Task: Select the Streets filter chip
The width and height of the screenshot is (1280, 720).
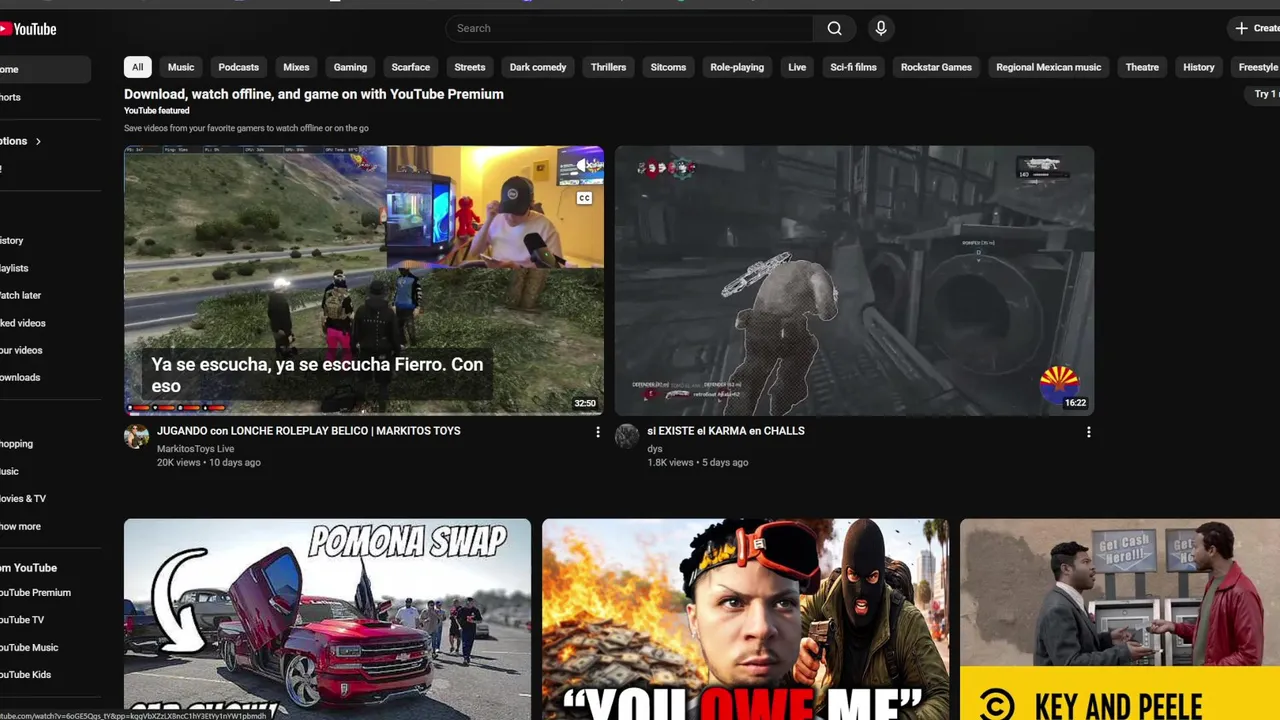Action: point(469,67)
